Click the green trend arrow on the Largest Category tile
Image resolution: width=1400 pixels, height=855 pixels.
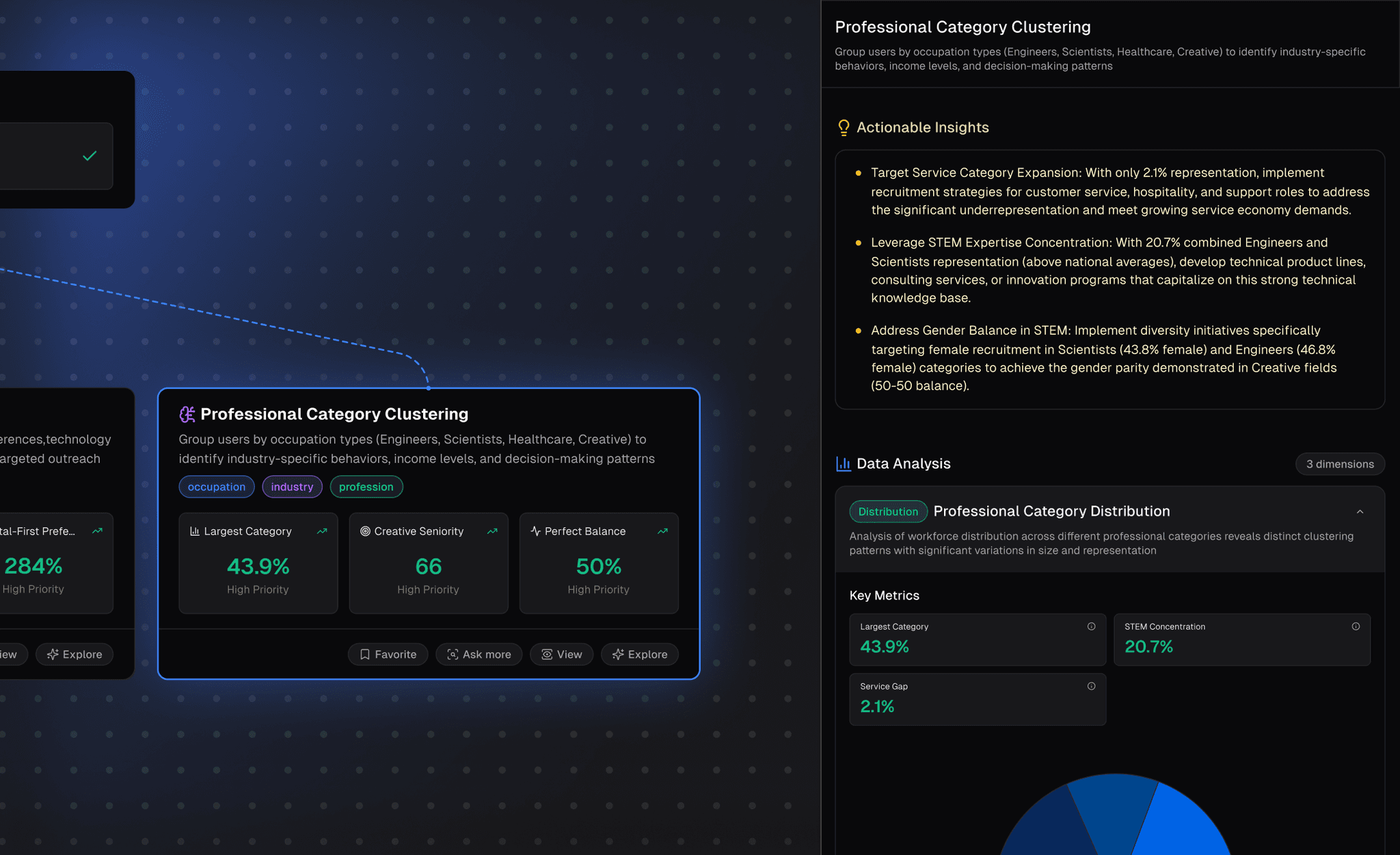tap(322, 530)
